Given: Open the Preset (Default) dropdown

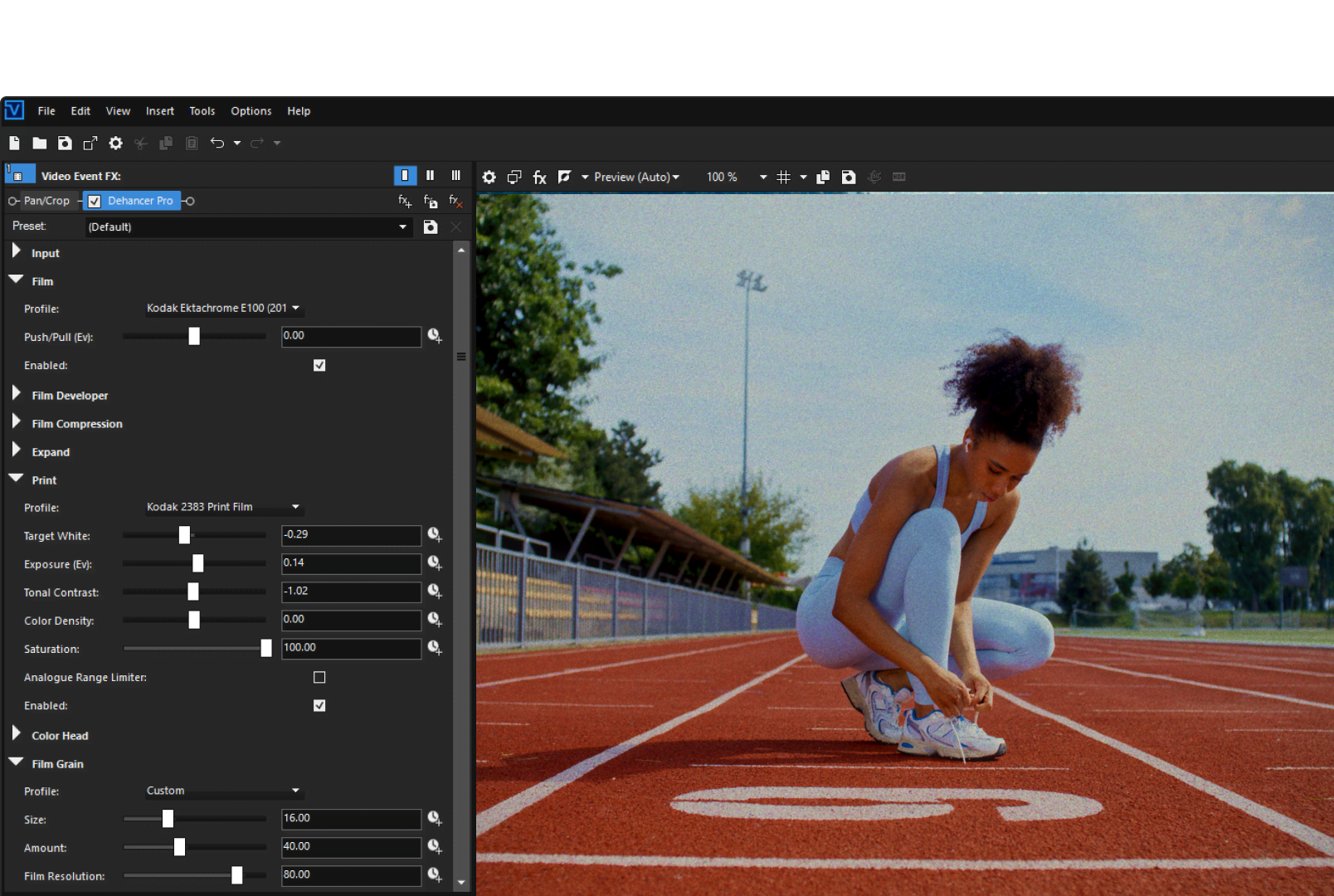Looking at the screenshot, I should (248, 226).
